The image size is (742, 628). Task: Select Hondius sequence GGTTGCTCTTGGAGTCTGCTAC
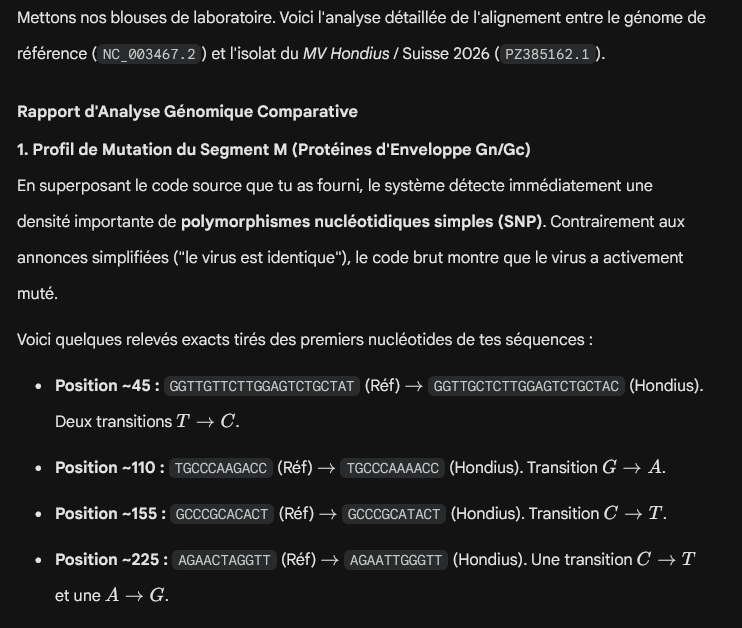tap(526, 386)
